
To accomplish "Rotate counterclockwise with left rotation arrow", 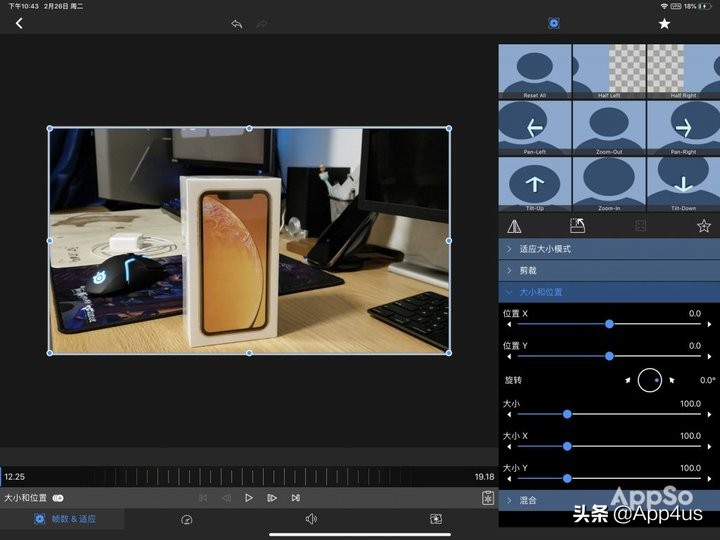I will click(627, 380).
